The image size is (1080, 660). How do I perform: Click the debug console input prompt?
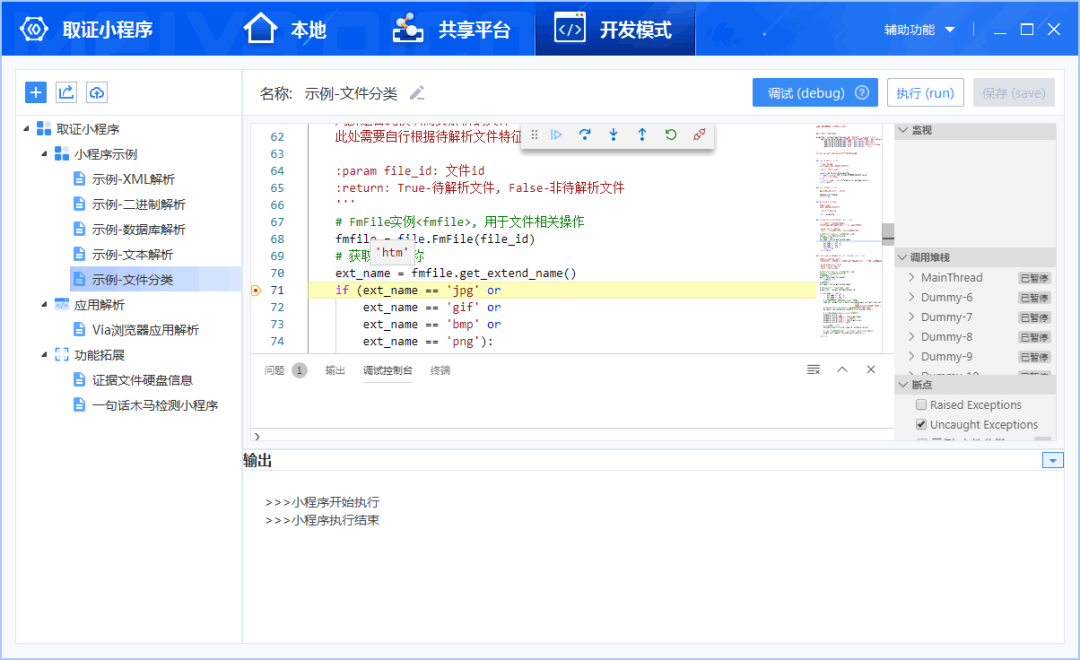572,436
